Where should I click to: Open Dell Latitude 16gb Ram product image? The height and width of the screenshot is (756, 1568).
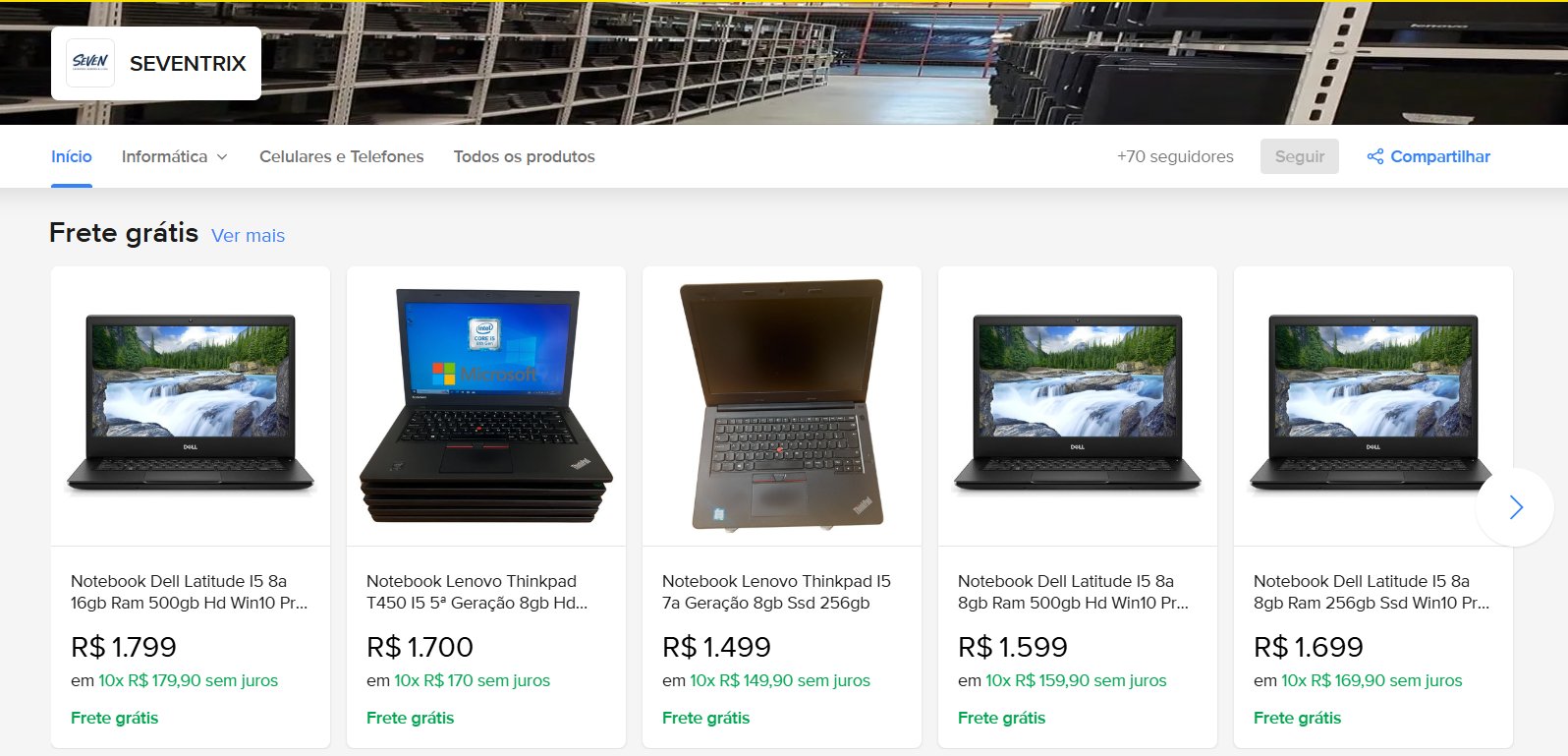pyautogui.click(x=191, y=406)
